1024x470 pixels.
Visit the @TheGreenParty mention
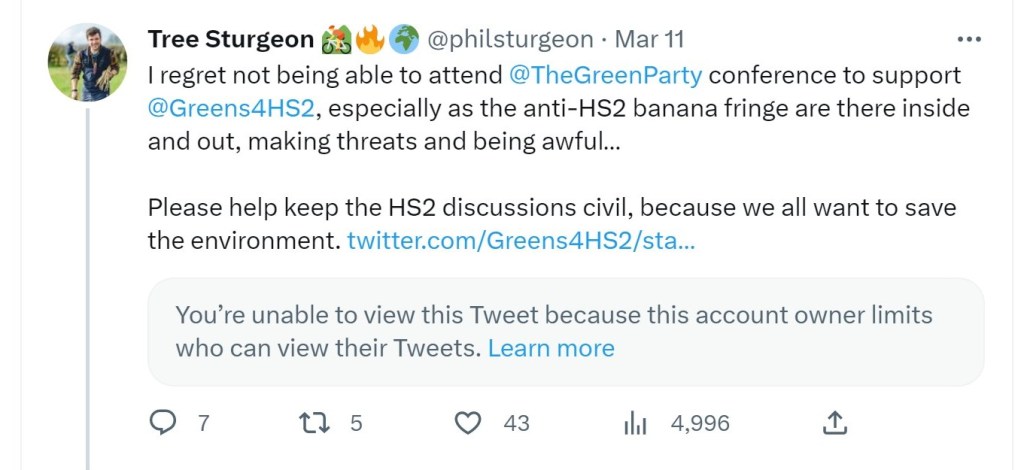coord(605,75)
